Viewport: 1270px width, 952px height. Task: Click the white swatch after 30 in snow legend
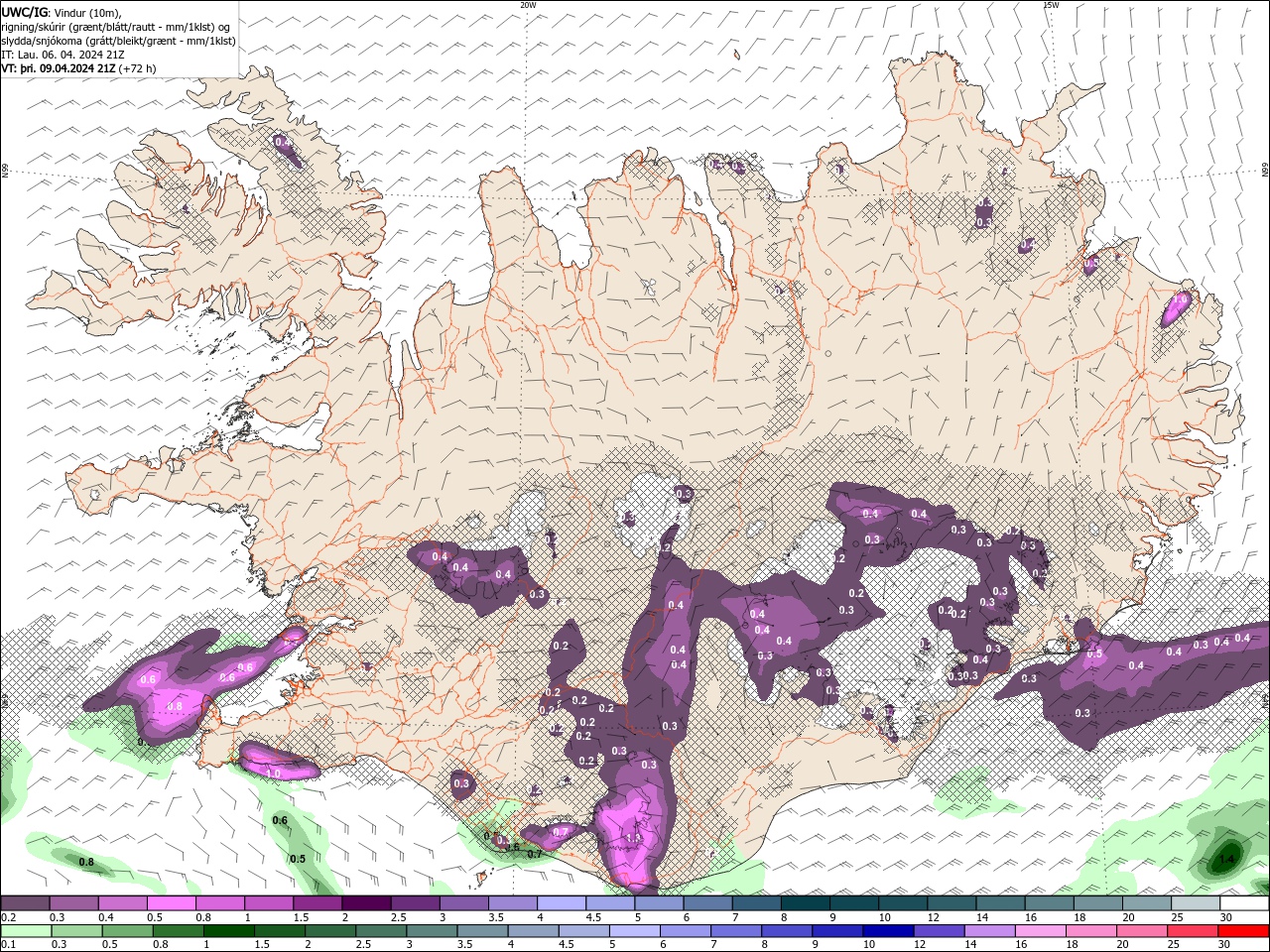1244,903
